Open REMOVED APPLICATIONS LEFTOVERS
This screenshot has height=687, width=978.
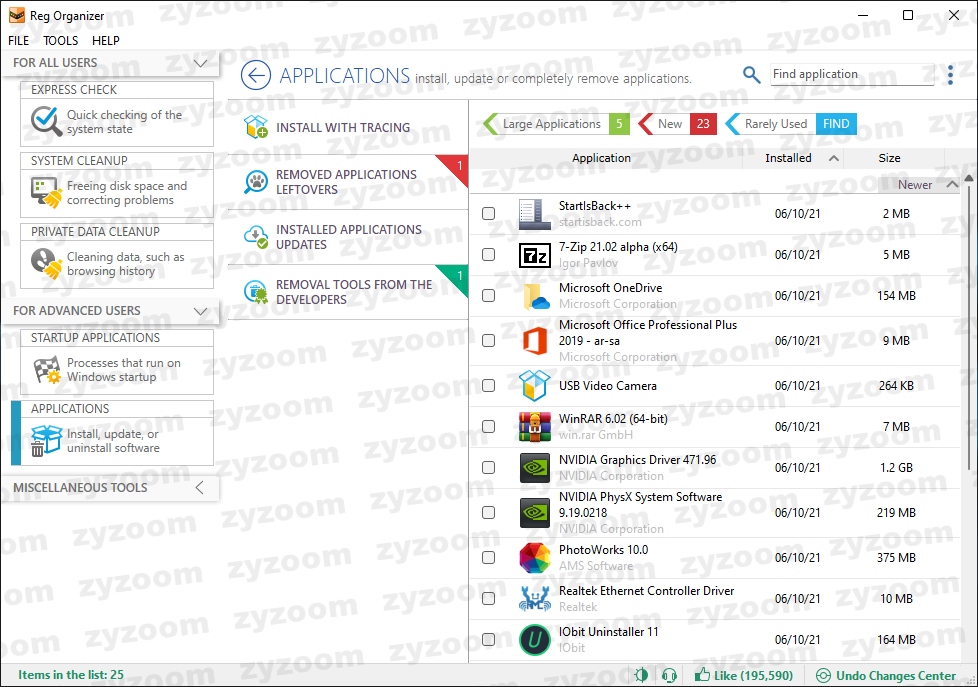point(348,182)
